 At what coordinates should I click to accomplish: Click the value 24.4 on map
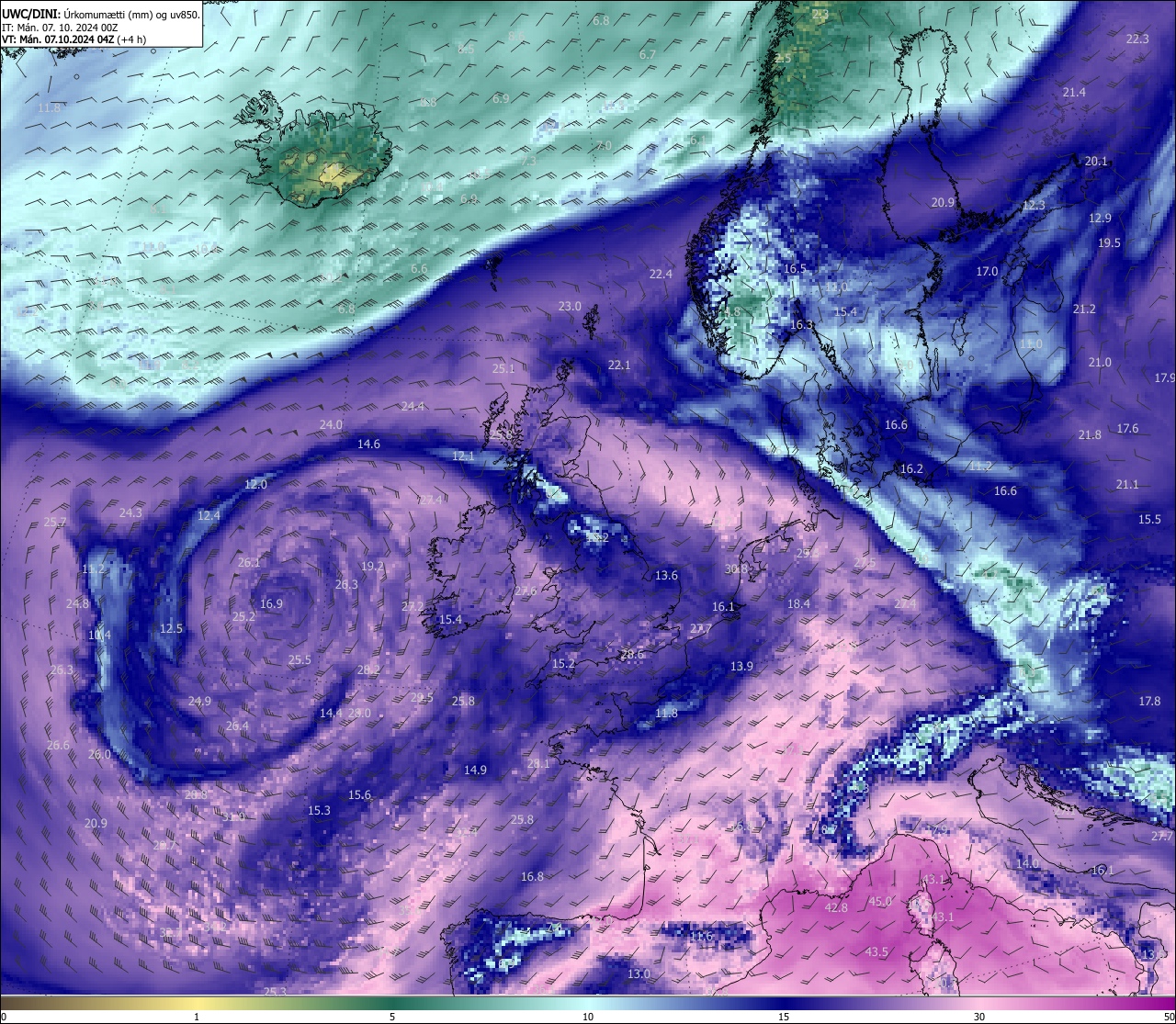(413, 406)
